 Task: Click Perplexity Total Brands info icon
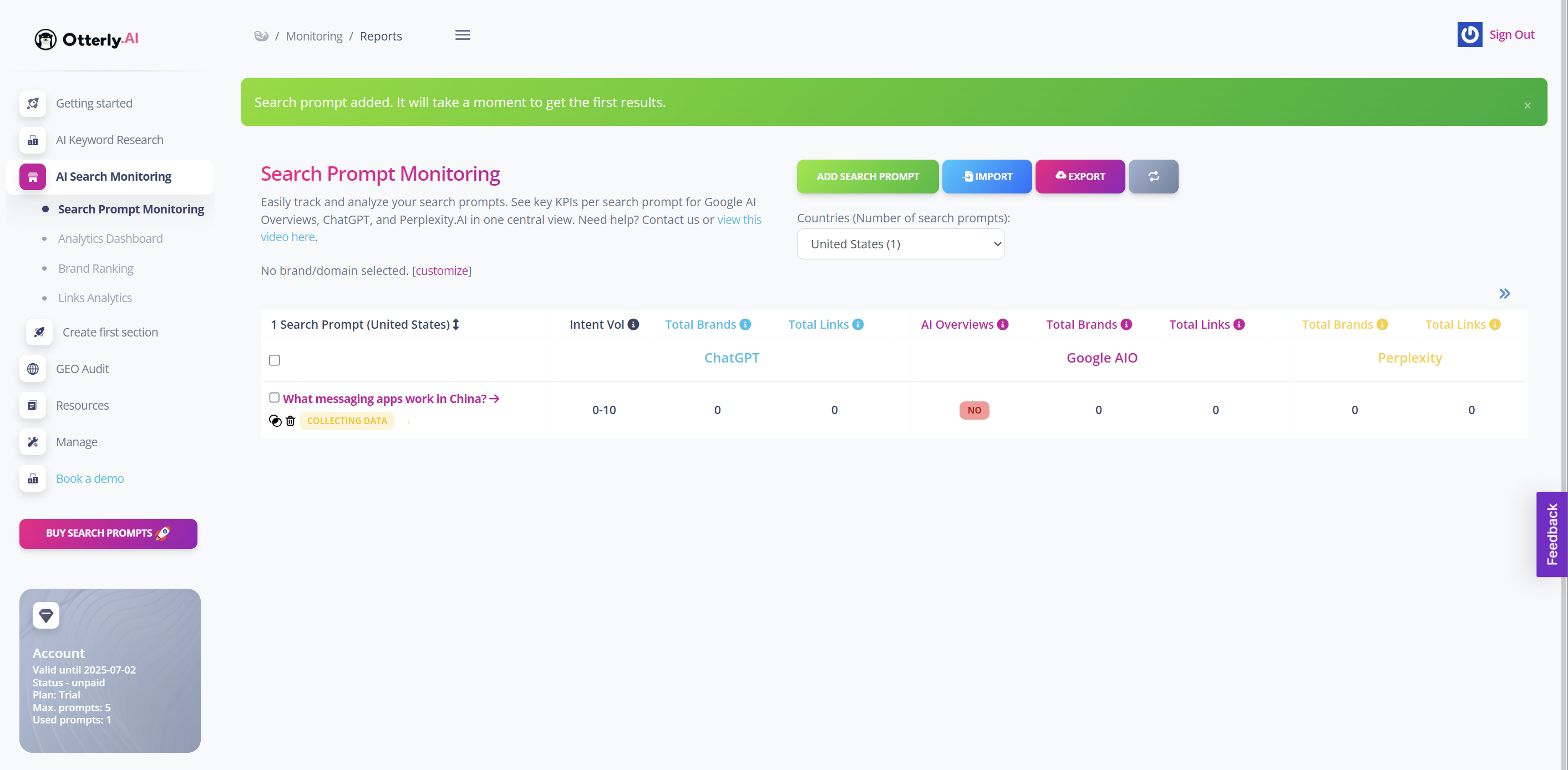pyautogui.click(x=1382, y=325)
